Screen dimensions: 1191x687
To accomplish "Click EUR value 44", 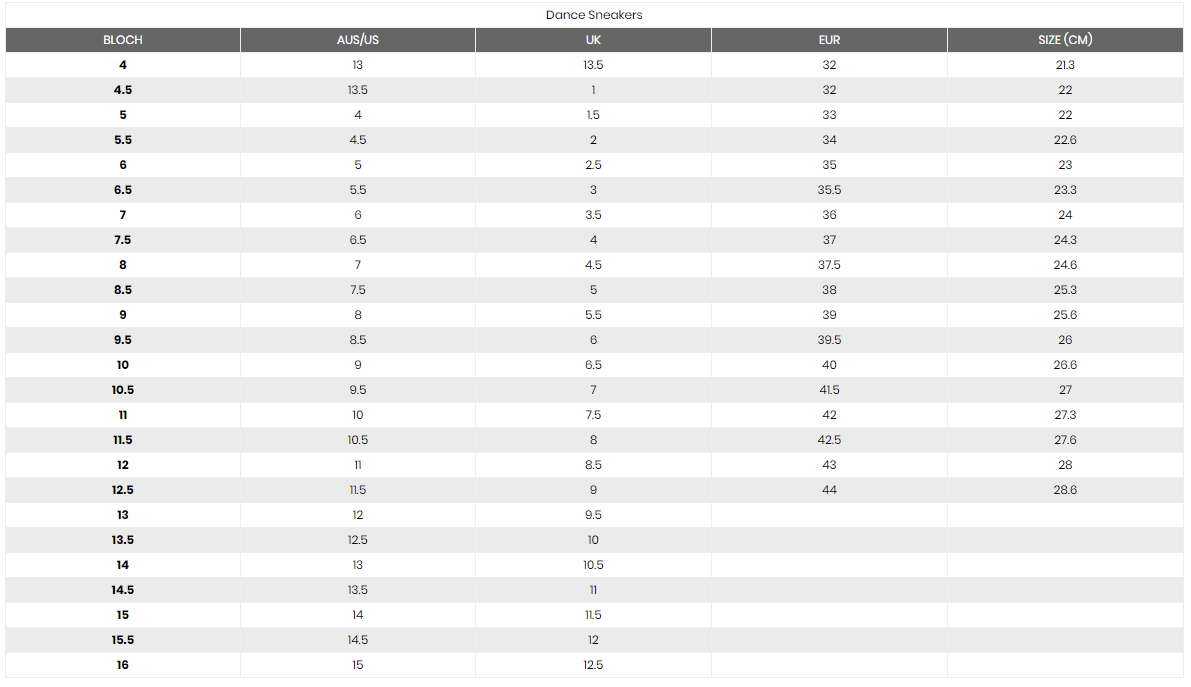I will 829,490.
